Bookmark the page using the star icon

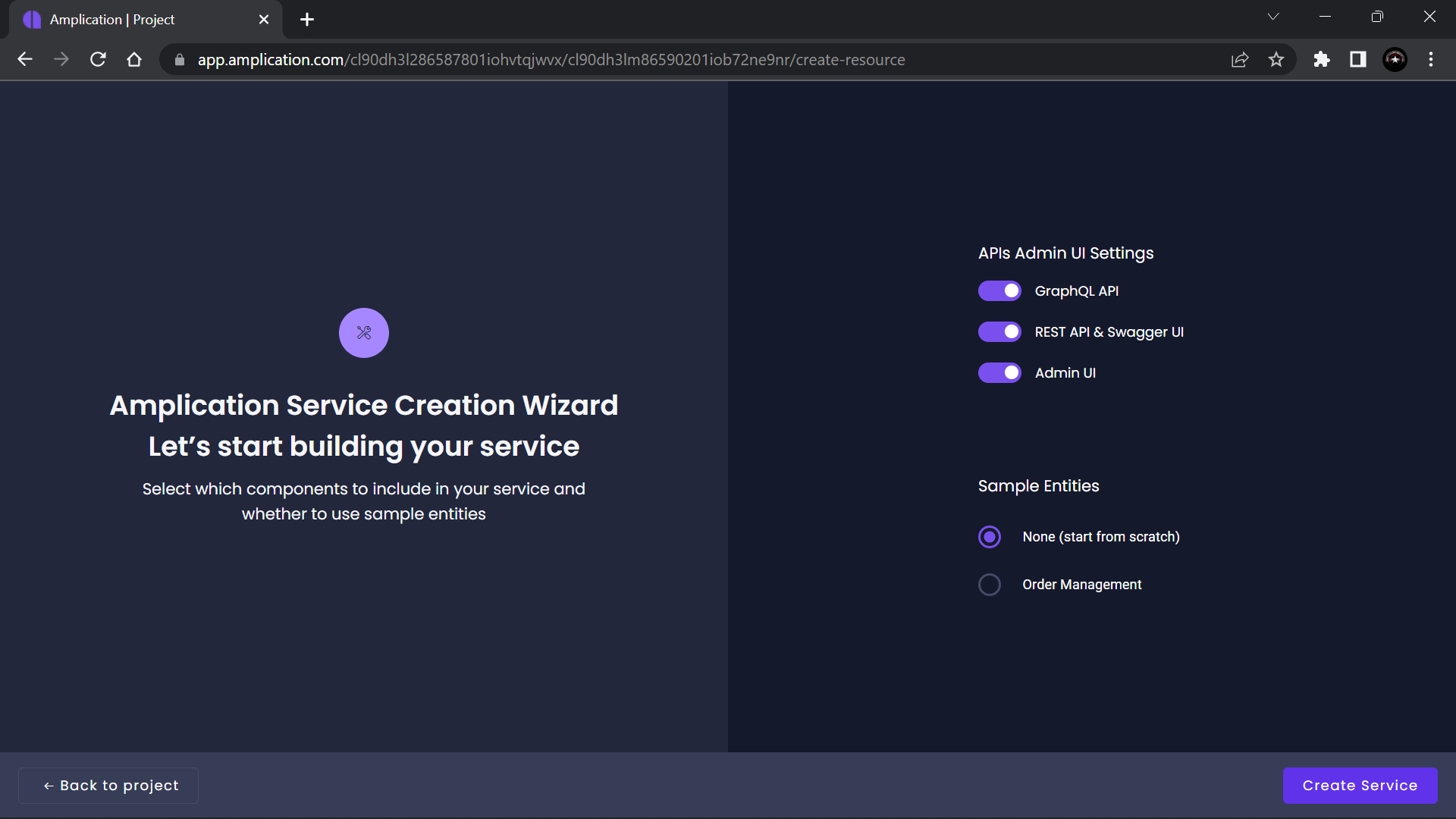point(1276,59)
